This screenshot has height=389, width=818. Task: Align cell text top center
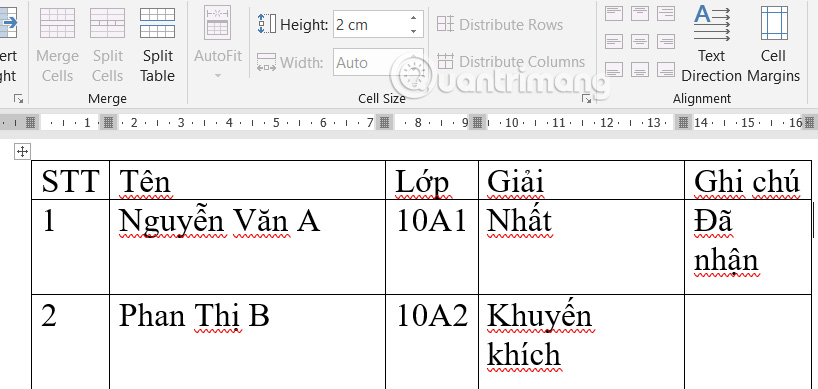click(x=640, y=13)
